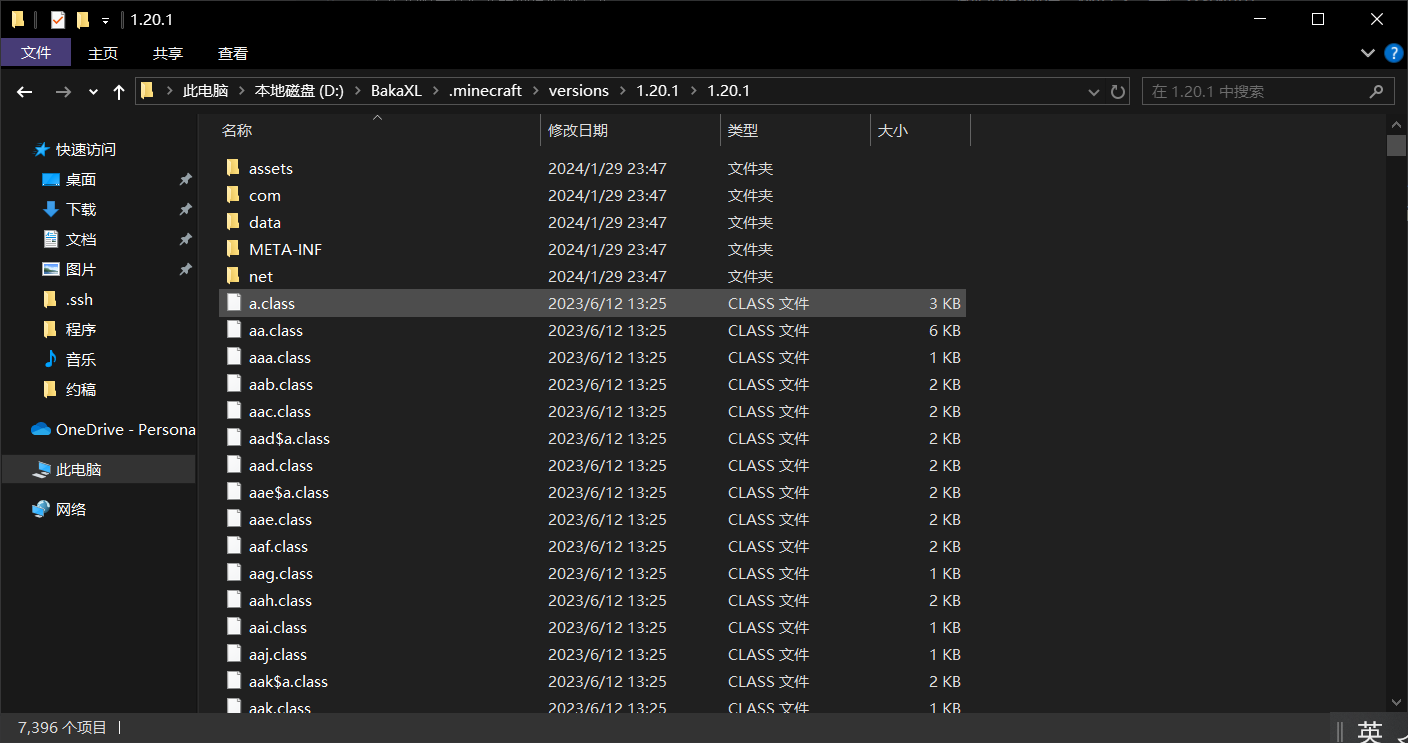Select the aad$a.class file icon
This screenshot has width=1408, height=743.
(x=234, y=438)
